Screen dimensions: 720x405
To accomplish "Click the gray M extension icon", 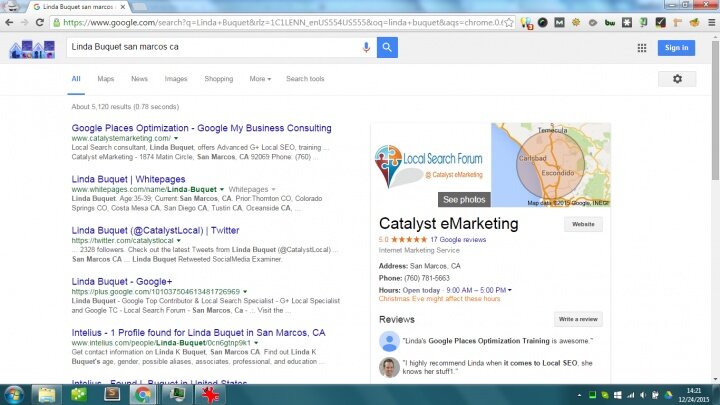I will (x=559, y=22).
